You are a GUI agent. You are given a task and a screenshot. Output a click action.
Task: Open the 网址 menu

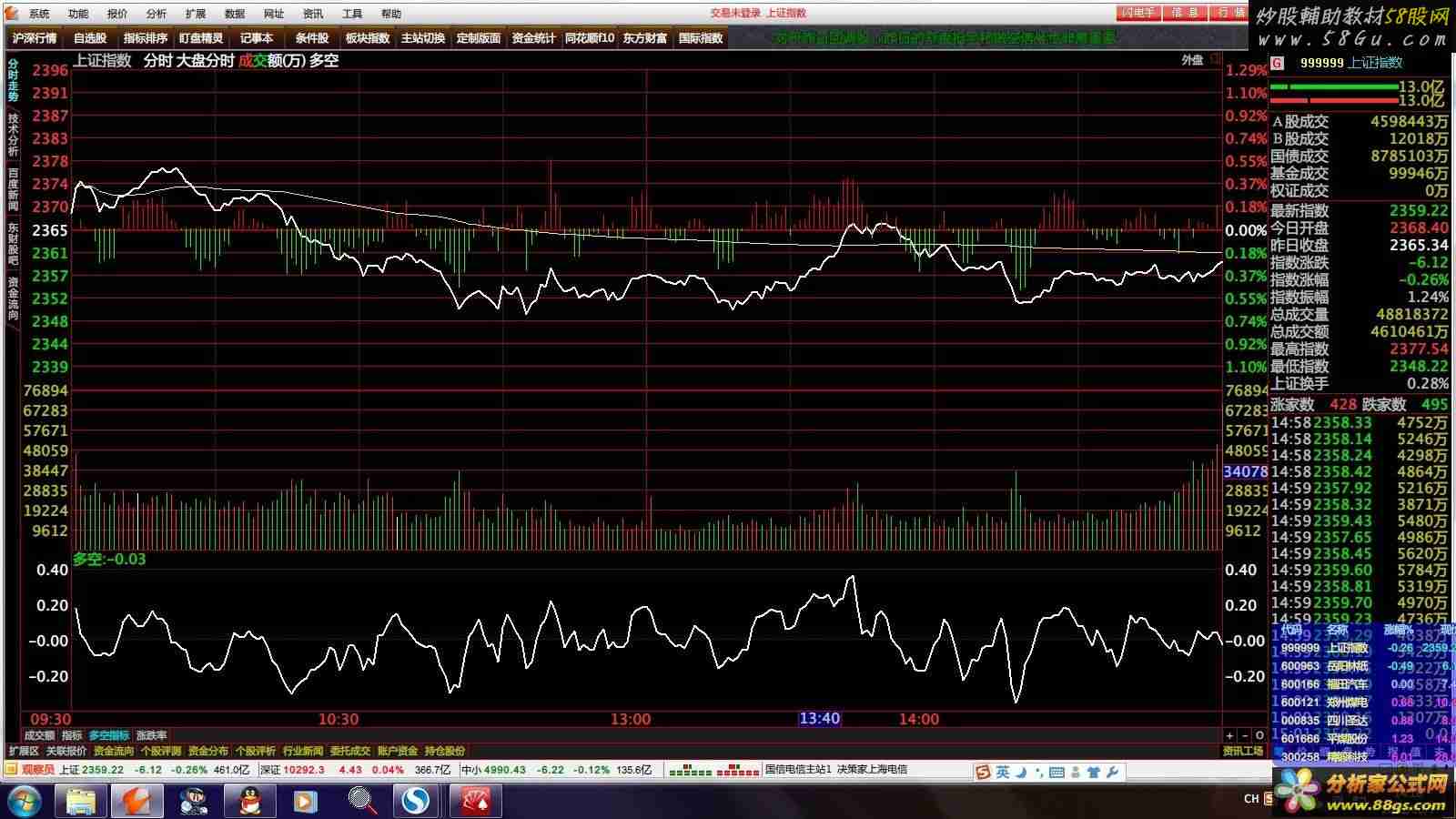(x=274, y=14)
